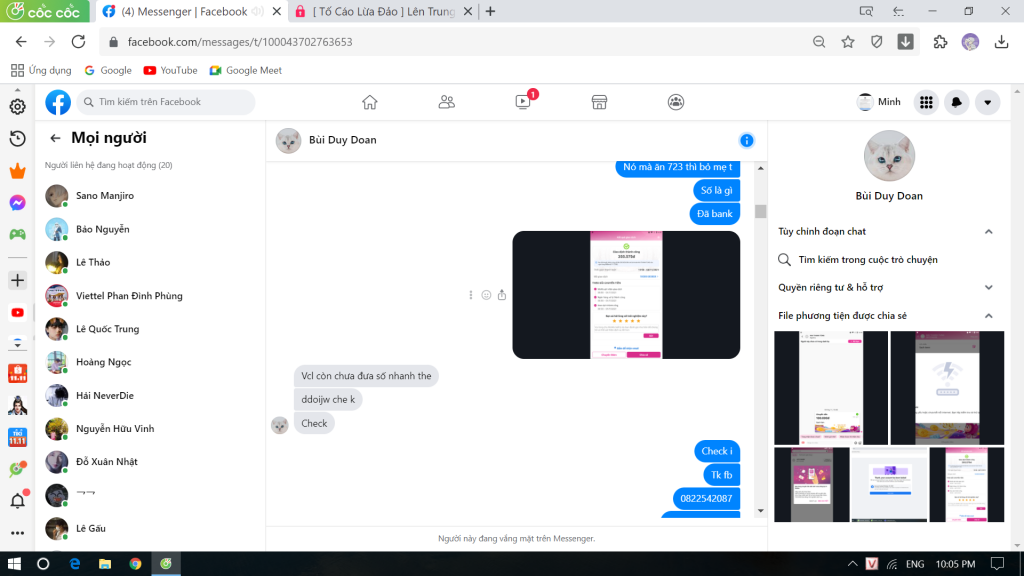
Task: Collapse File phương tiện được chia sẻ section
Action: point(988,315)
